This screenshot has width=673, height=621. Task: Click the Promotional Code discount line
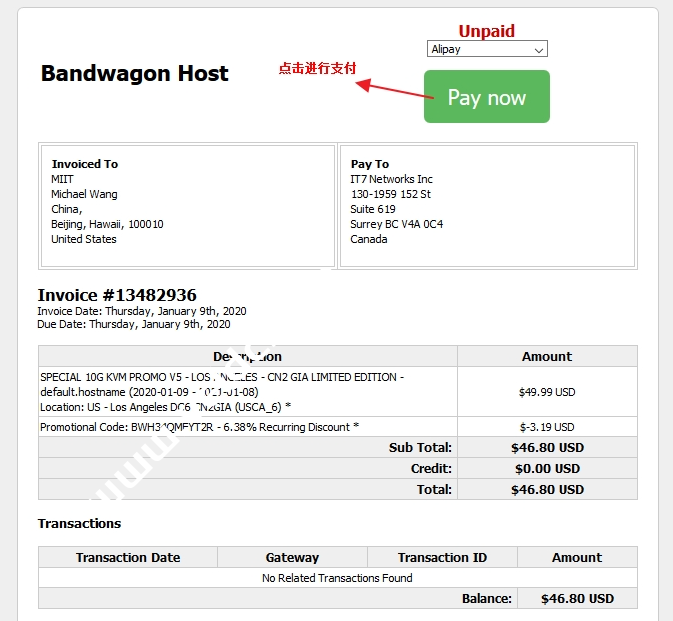coord(200,427)
